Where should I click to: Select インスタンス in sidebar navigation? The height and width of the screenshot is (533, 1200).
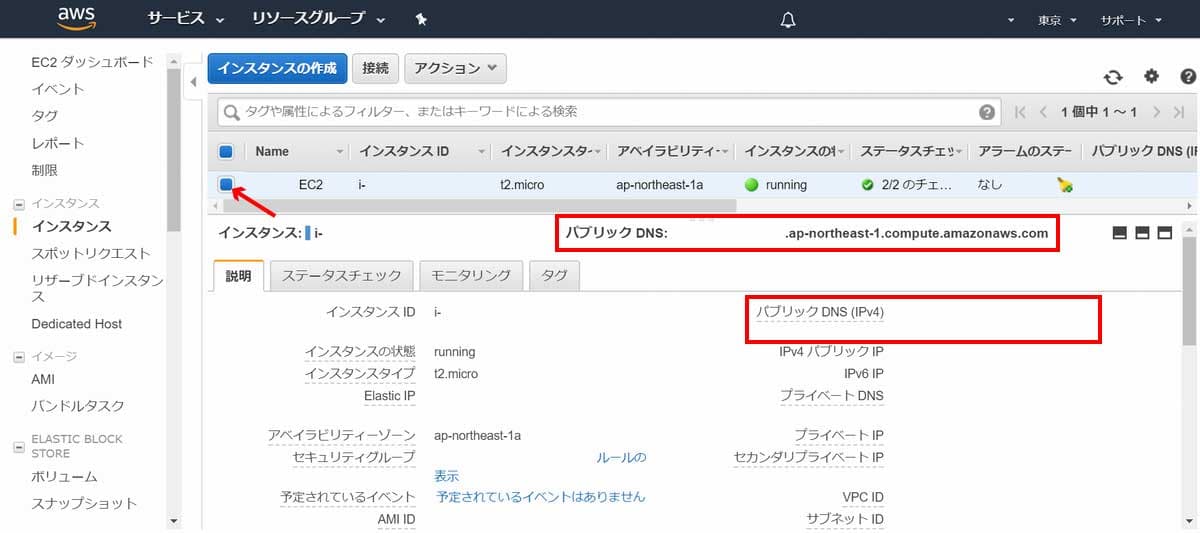pos(72,226)
